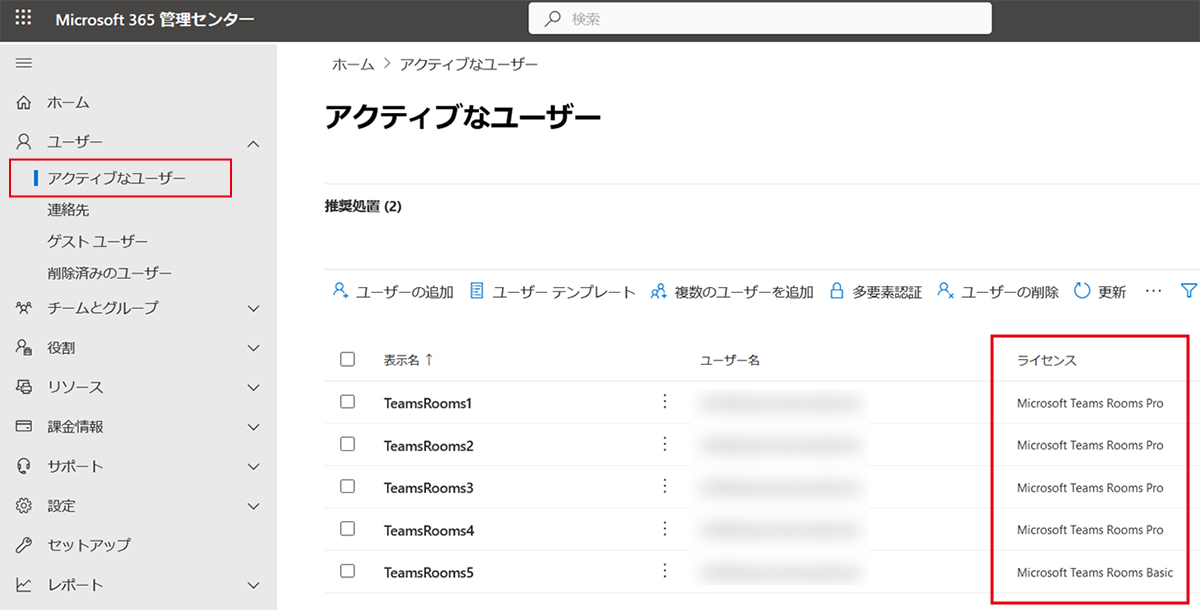Click the Roles icon in sidebar
Viewport: 1200px width, 610px height.
[25, 348]
